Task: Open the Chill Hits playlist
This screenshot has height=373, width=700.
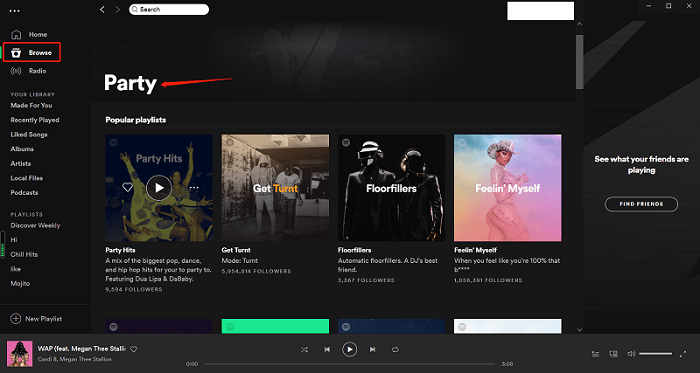Action: 24,254
